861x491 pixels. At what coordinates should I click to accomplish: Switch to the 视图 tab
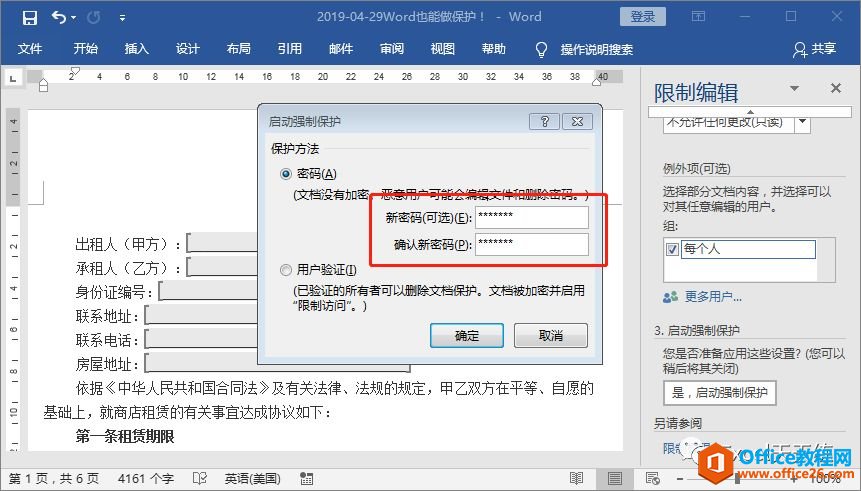443,49
